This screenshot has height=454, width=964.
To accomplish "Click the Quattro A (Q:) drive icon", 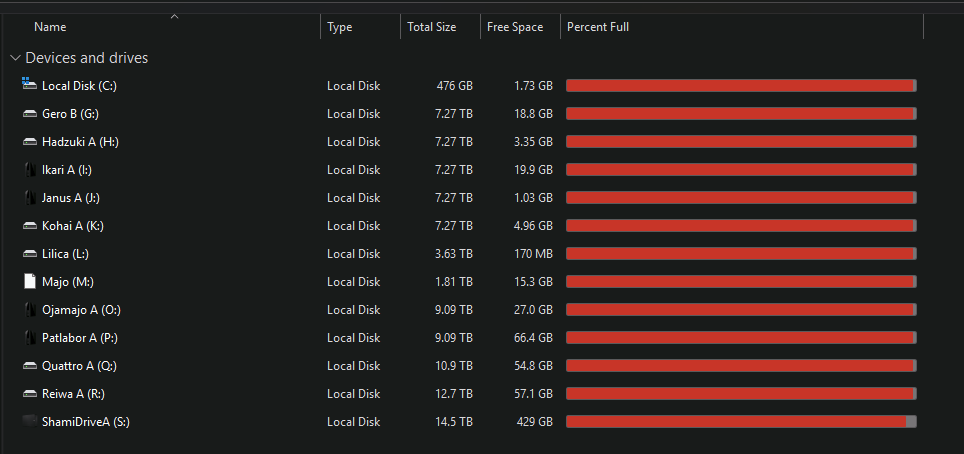I will [30, 365].
